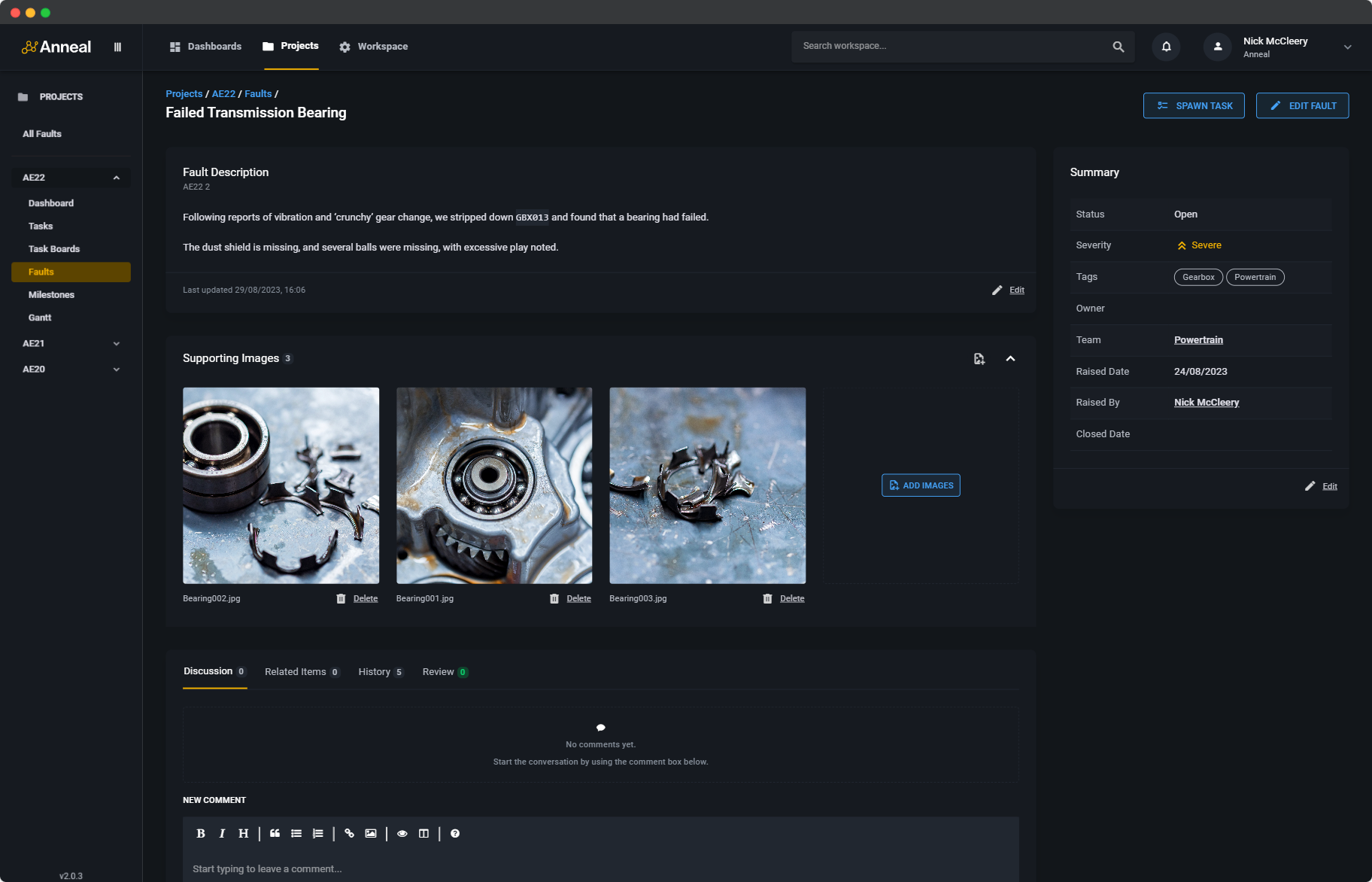
Task: Open Task Boards in the sidebar
Action: click(x=54, y=249)
